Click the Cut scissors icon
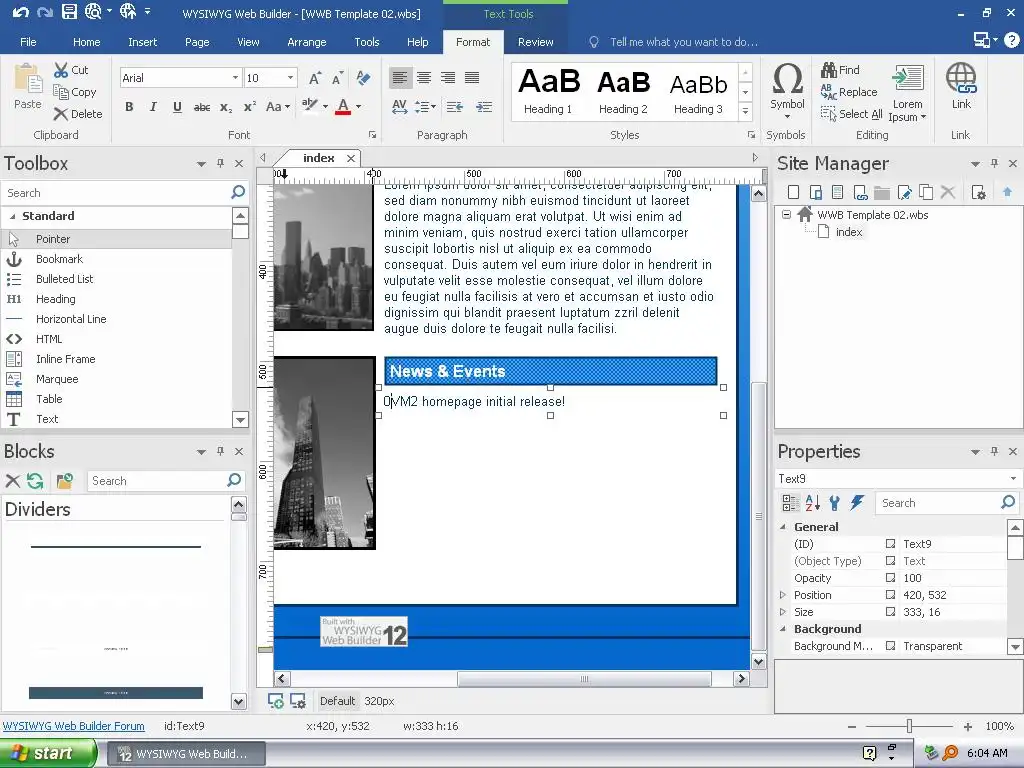1024x768 pixels. tap(61, 70)
